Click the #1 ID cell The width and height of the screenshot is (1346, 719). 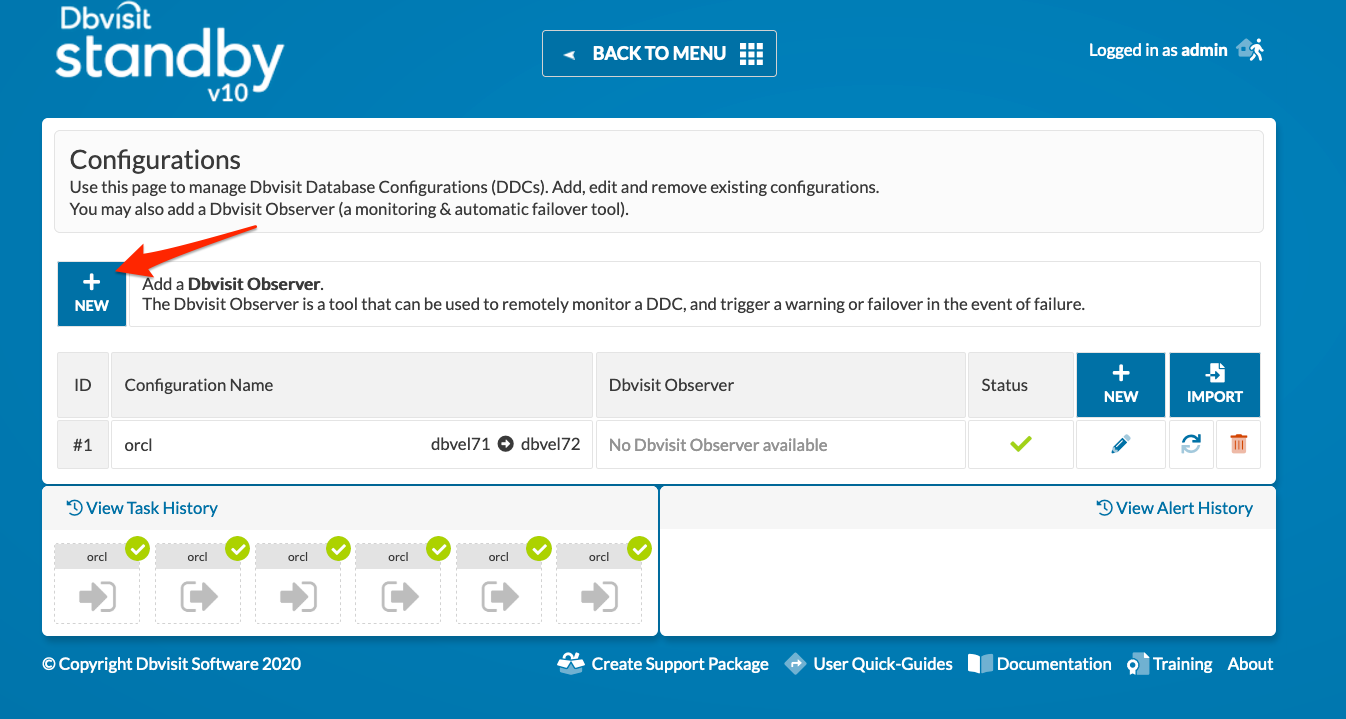pos(83,444)
